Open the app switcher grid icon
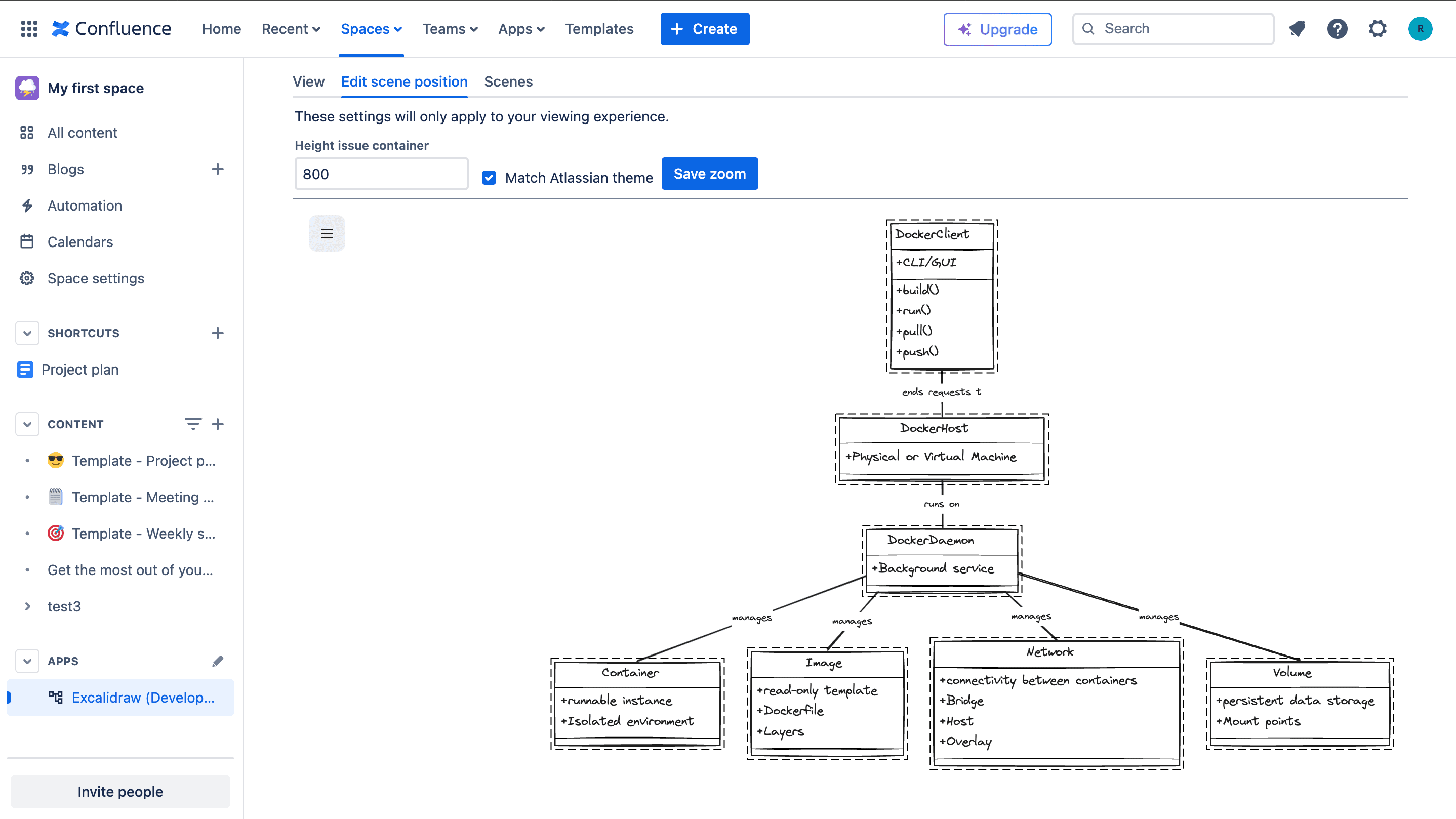Image resolution: width=1456 pixels, height=819 pixels. (29, 29)
